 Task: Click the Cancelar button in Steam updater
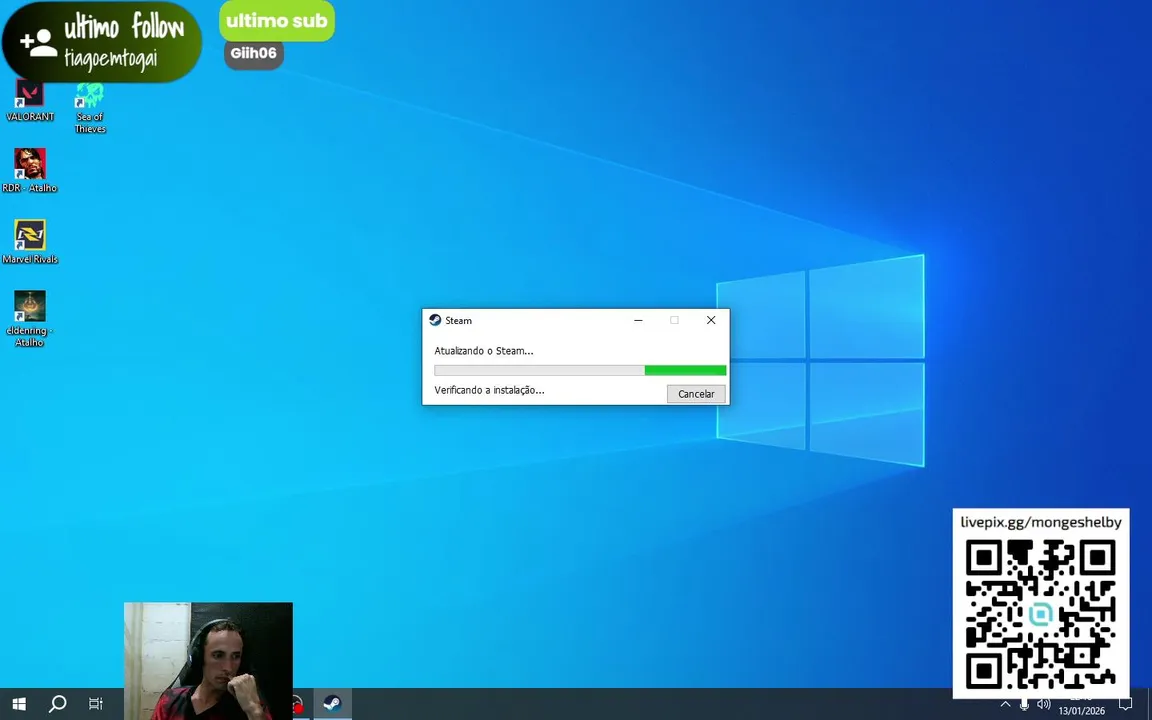pos(696,394)
